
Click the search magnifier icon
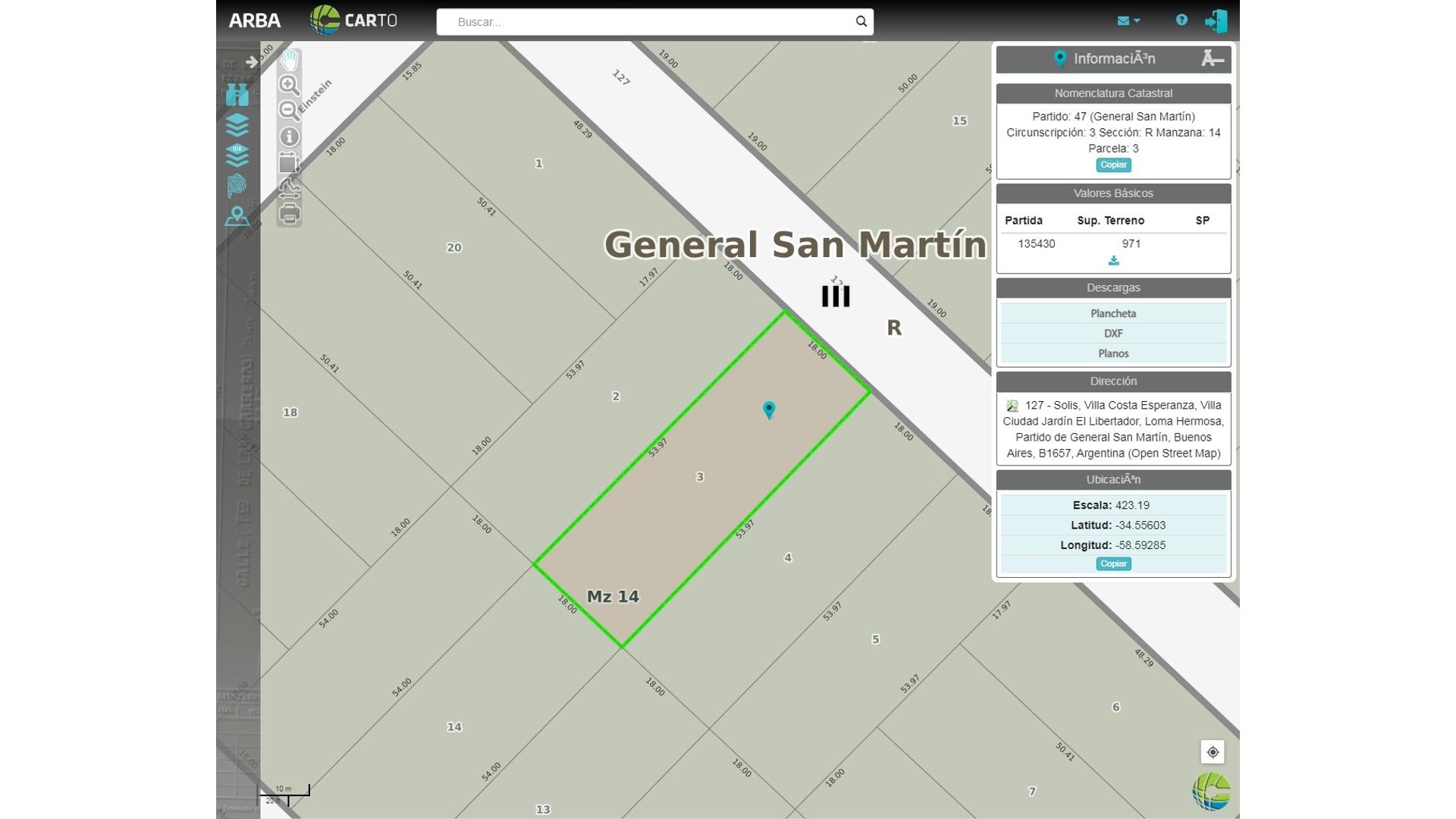(x=861, y=21)
